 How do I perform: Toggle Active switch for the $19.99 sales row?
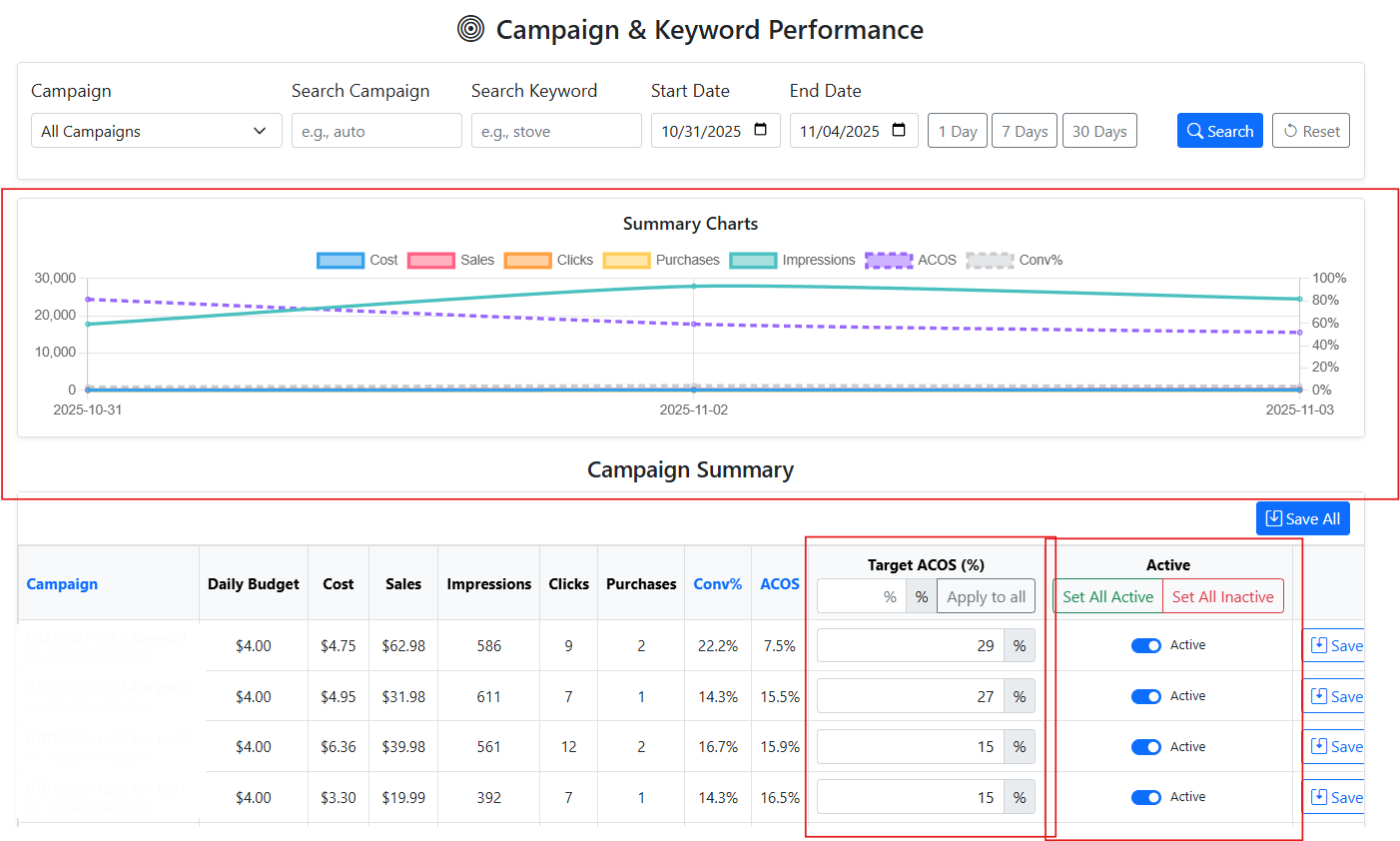(1145, 797)
